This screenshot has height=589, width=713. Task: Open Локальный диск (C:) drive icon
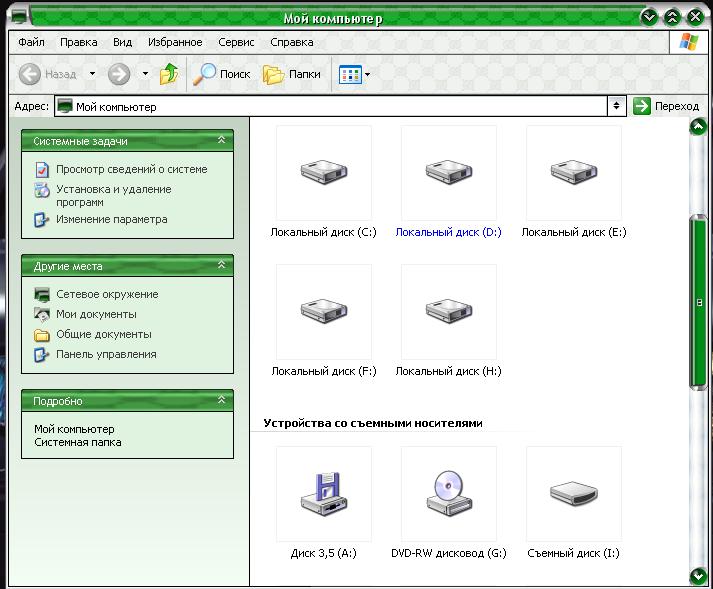[x=324, y=172]
